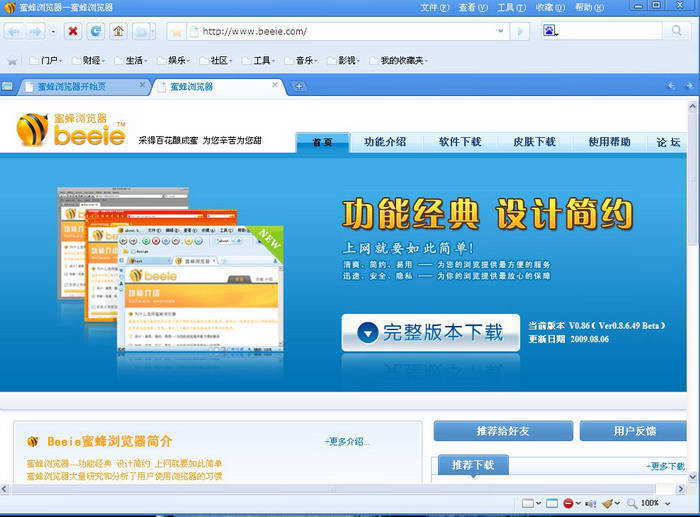Expand the 门户 bookmarks folder
Screen dimensions: 700x517
click(46, 60)
